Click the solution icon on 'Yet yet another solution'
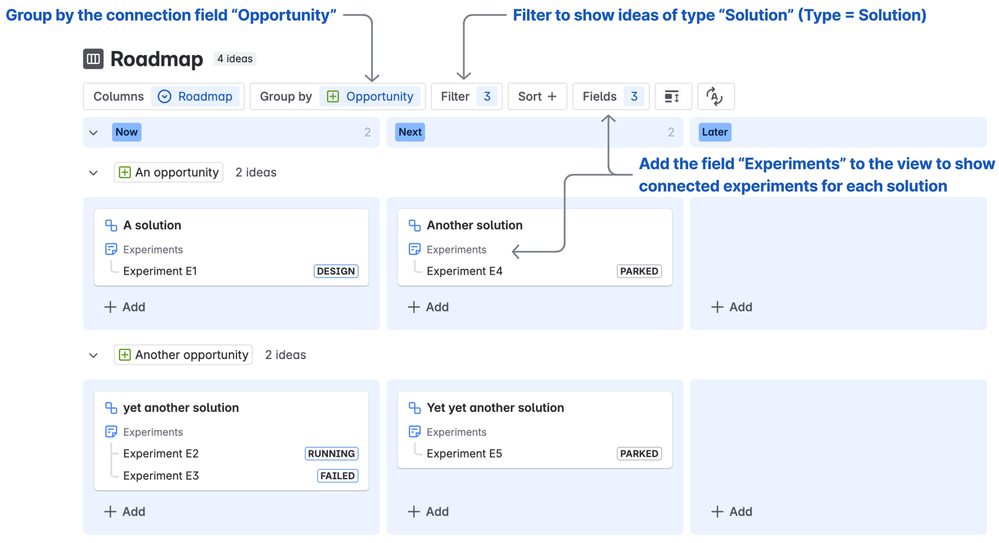This screenshot has width=999, height=543. click(x=414, y=408)
